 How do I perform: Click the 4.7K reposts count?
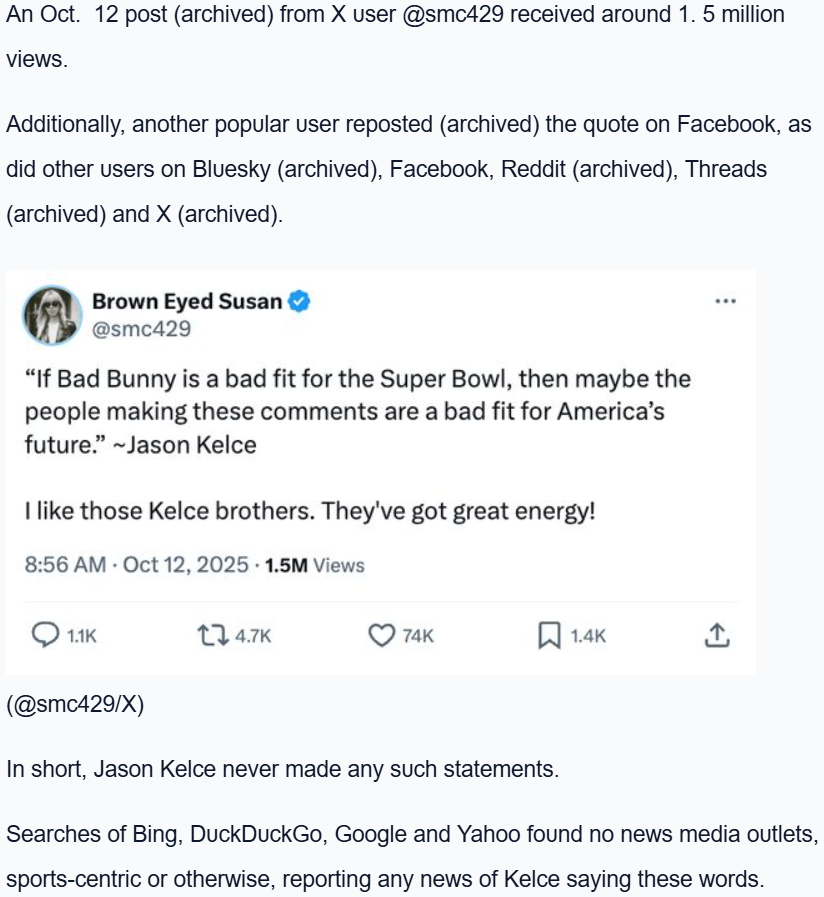(x=253, y=636)
